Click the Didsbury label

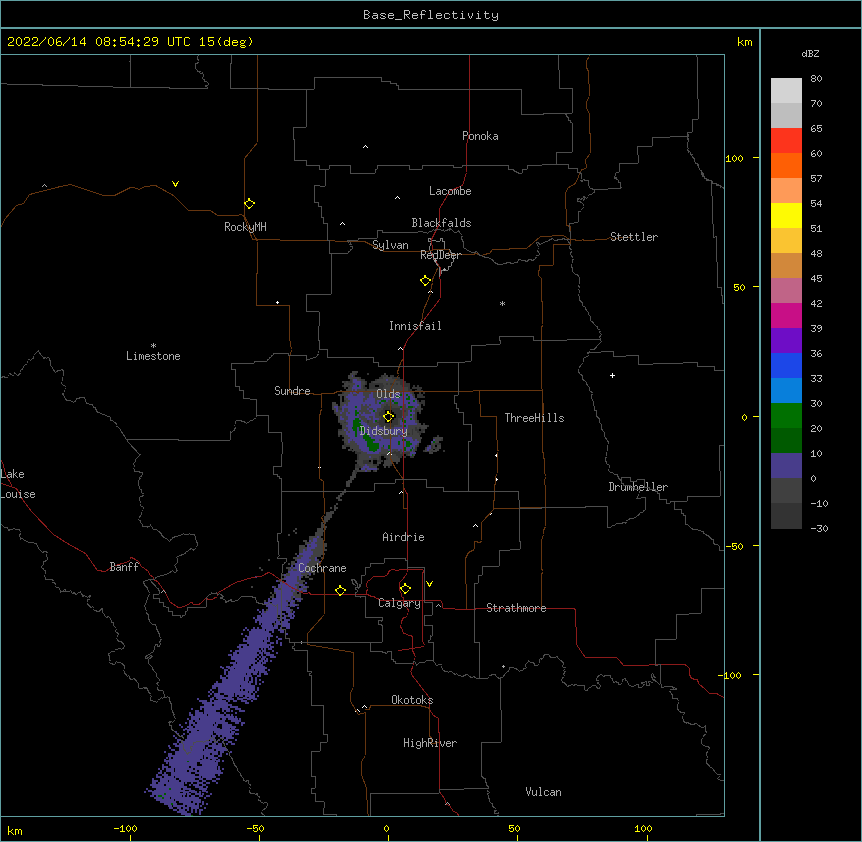point(383,431)
